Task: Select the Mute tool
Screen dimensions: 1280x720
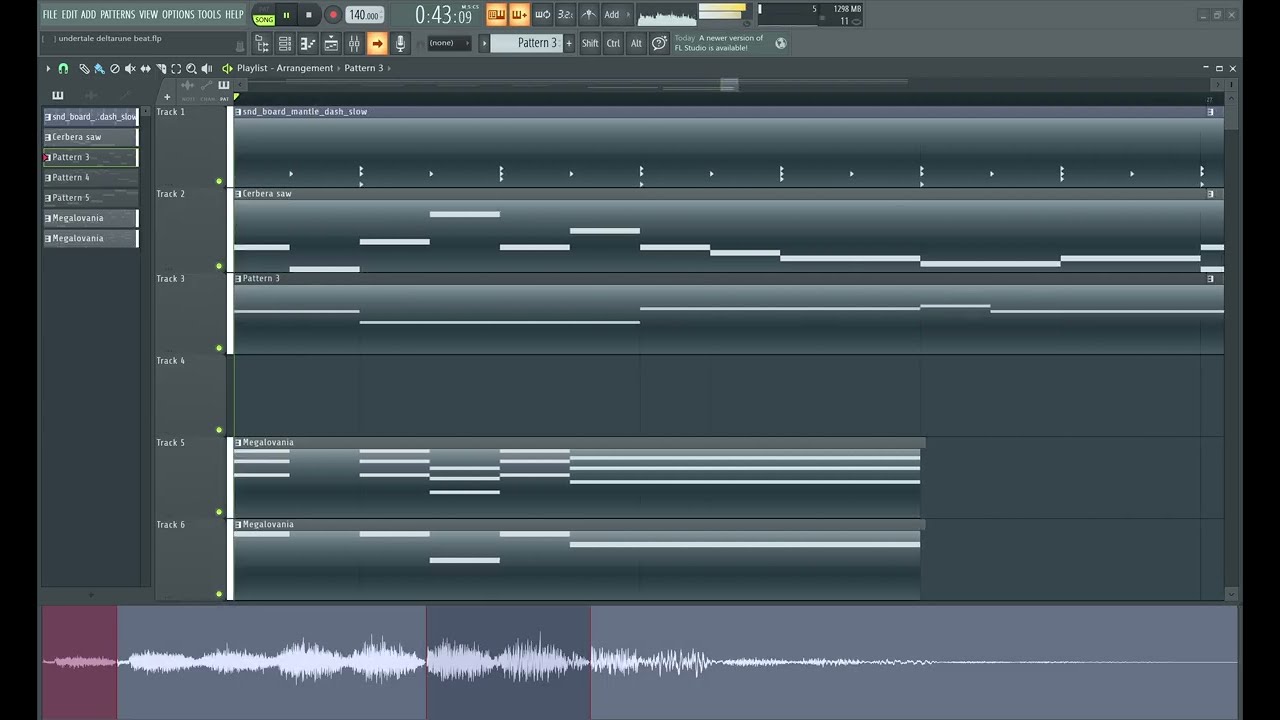Action: [x=130, y=68]
